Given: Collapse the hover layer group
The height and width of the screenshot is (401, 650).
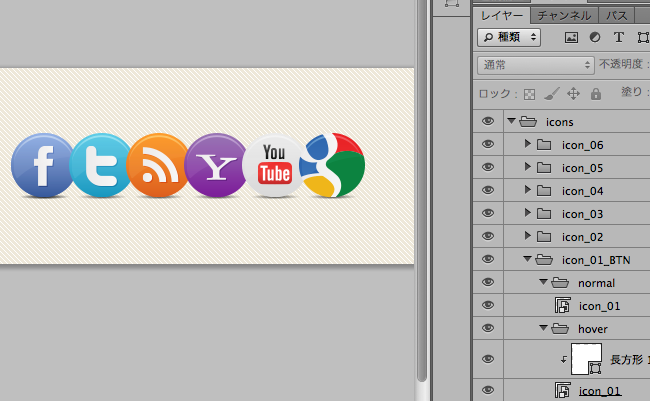Looking at the screenshot, I should click(542, 328).
